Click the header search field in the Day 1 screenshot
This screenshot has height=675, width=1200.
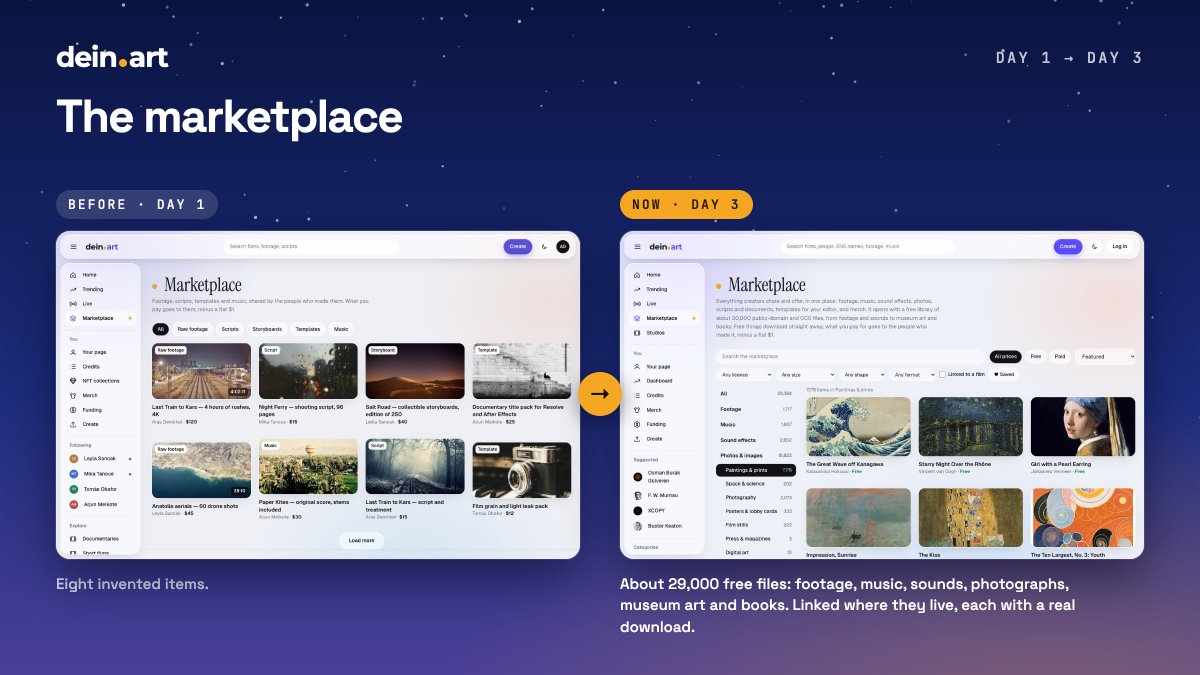310,246
